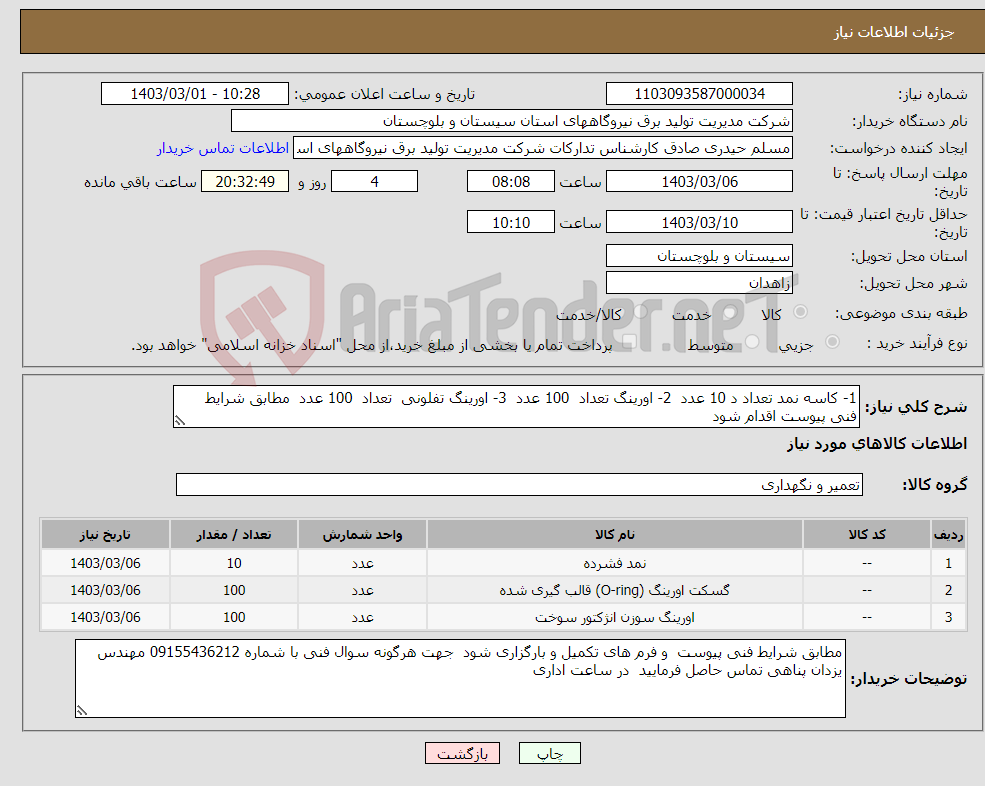This screenshot has width=985, height=786.
Task: Click resize handle of the description text area
Action: point(180,421)
